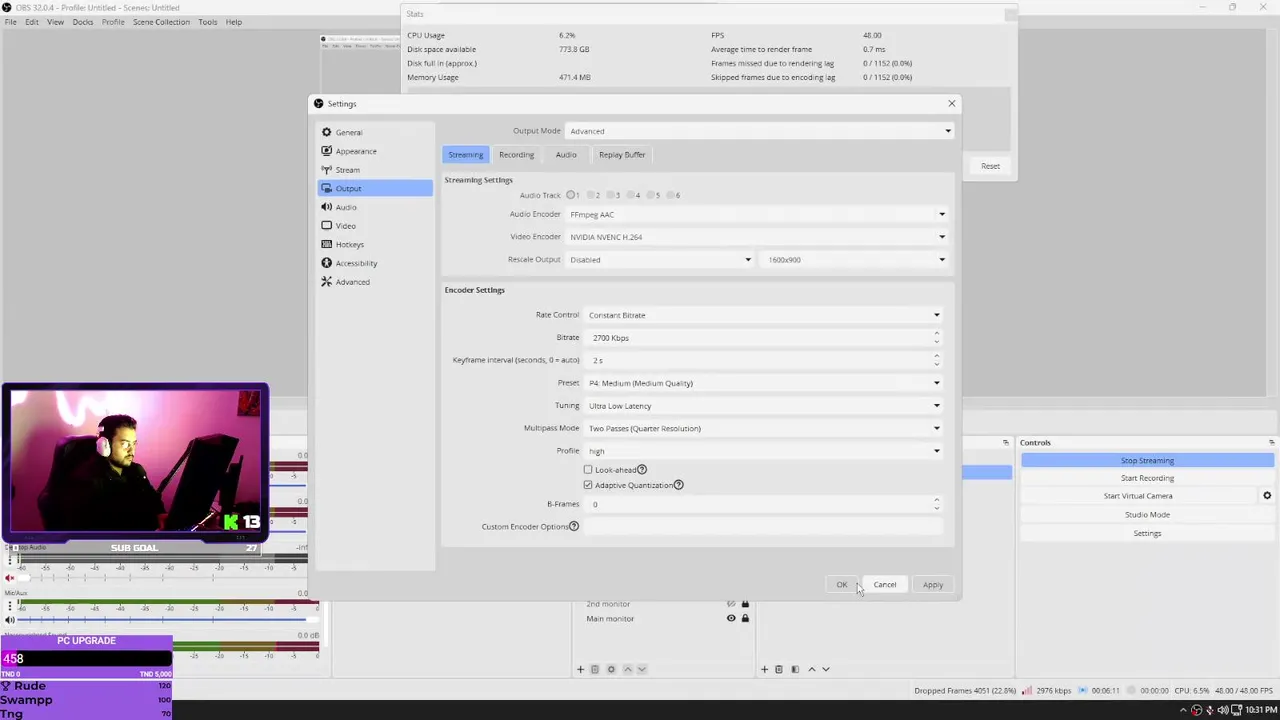Open the Multipass Mode dropdown
This screenshot has height=720, width=1280.
point(764,428)
